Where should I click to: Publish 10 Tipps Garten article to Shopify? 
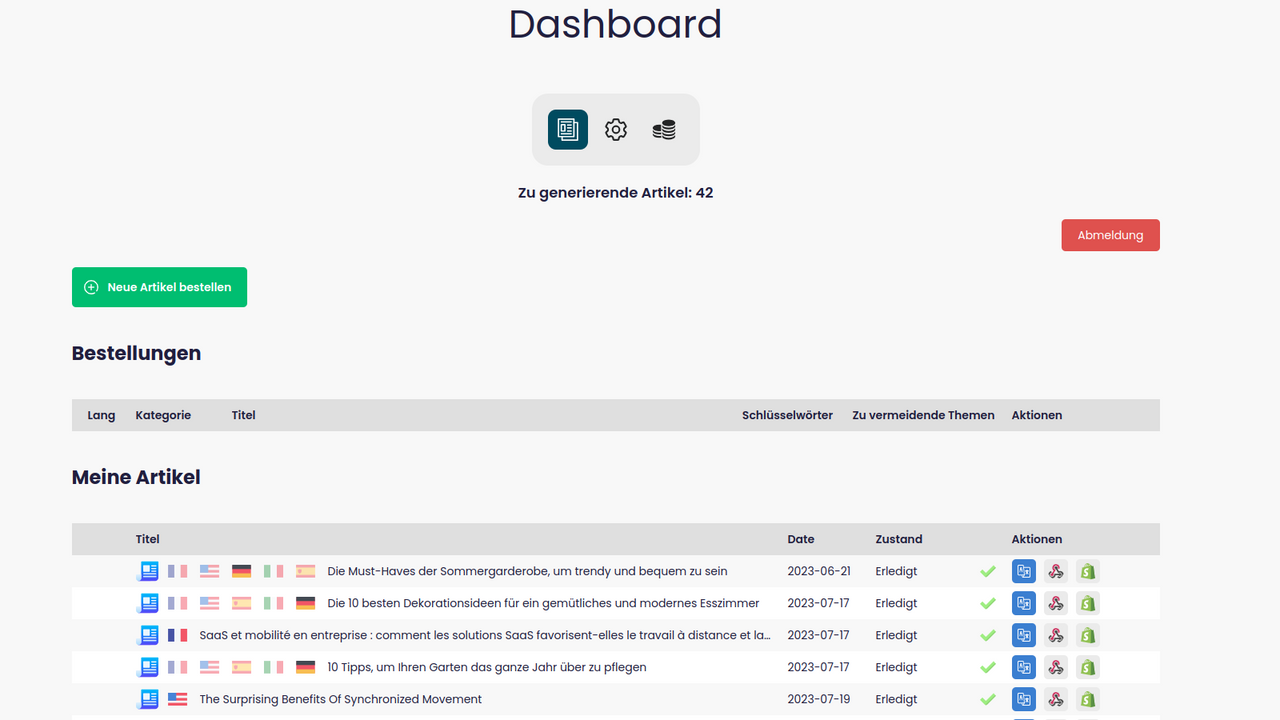(1088, 667)
